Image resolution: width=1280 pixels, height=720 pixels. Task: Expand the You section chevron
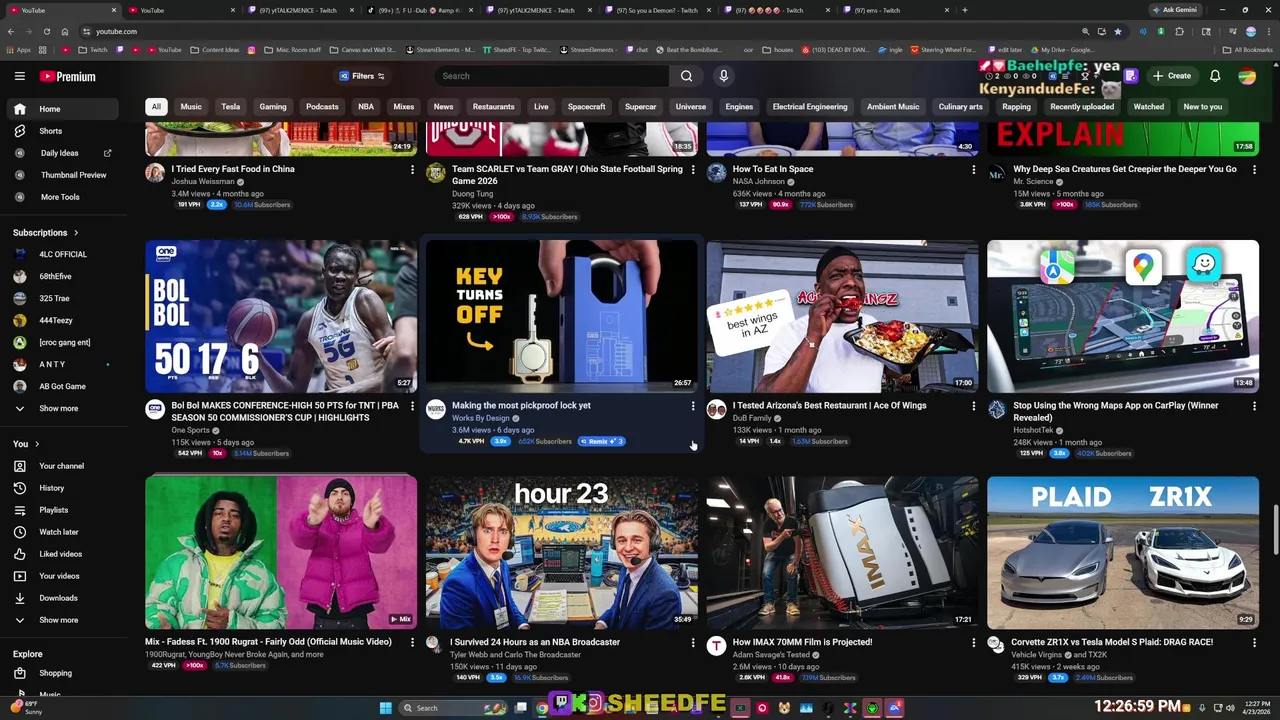[x=37, y=444]
